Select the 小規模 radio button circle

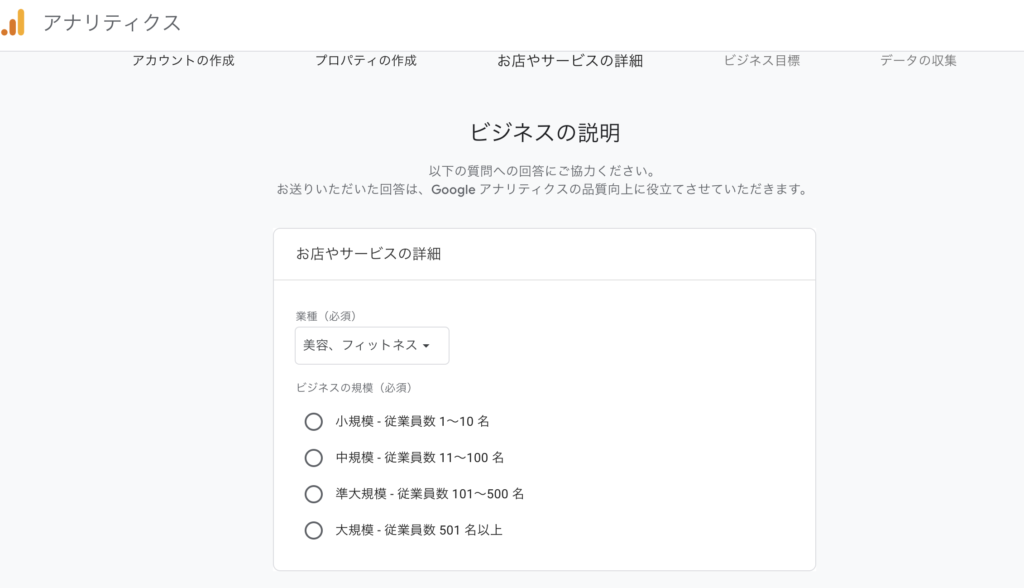pyautogui.click(x=313, y=421)
